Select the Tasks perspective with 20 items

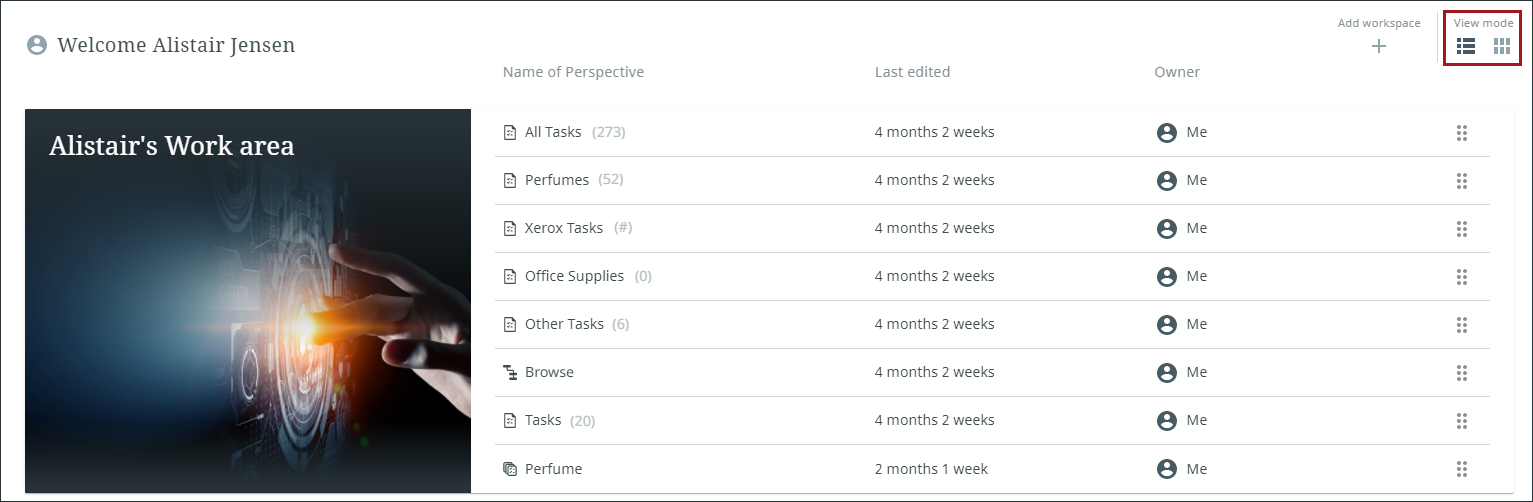[x=543, y=420]
